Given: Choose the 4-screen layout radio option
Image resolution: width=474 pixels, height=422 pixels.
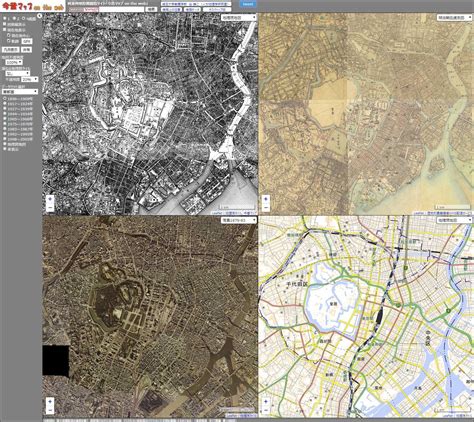Looking at the screenshot, I should tap(23, 19).
